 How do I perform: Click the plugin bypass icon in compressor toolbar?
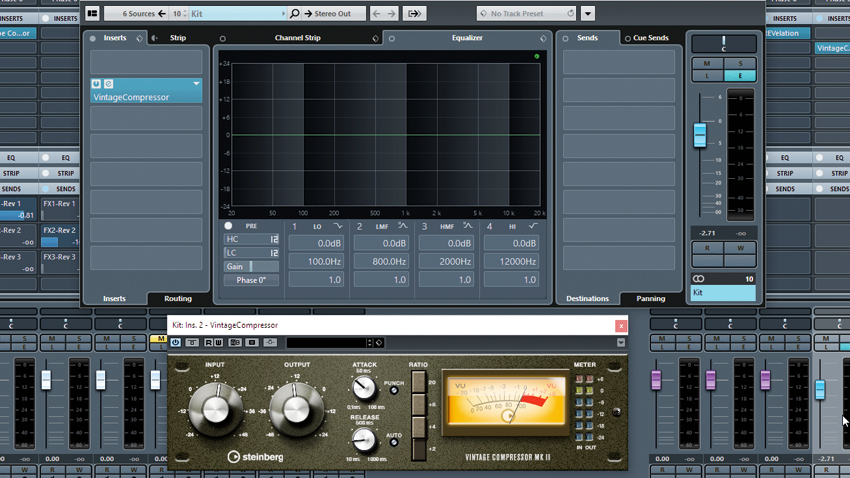pos(192,343)
